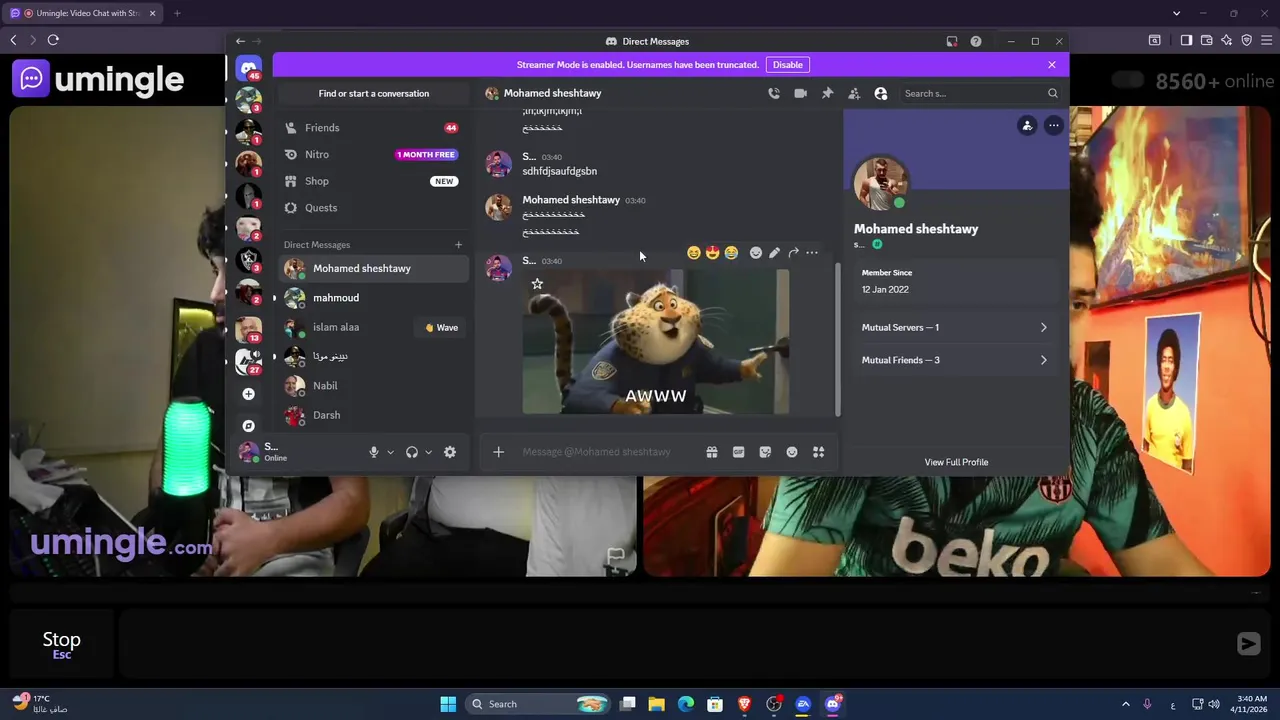Start a voice call with Mohamed sheshtawy

[x=774, y=93]
